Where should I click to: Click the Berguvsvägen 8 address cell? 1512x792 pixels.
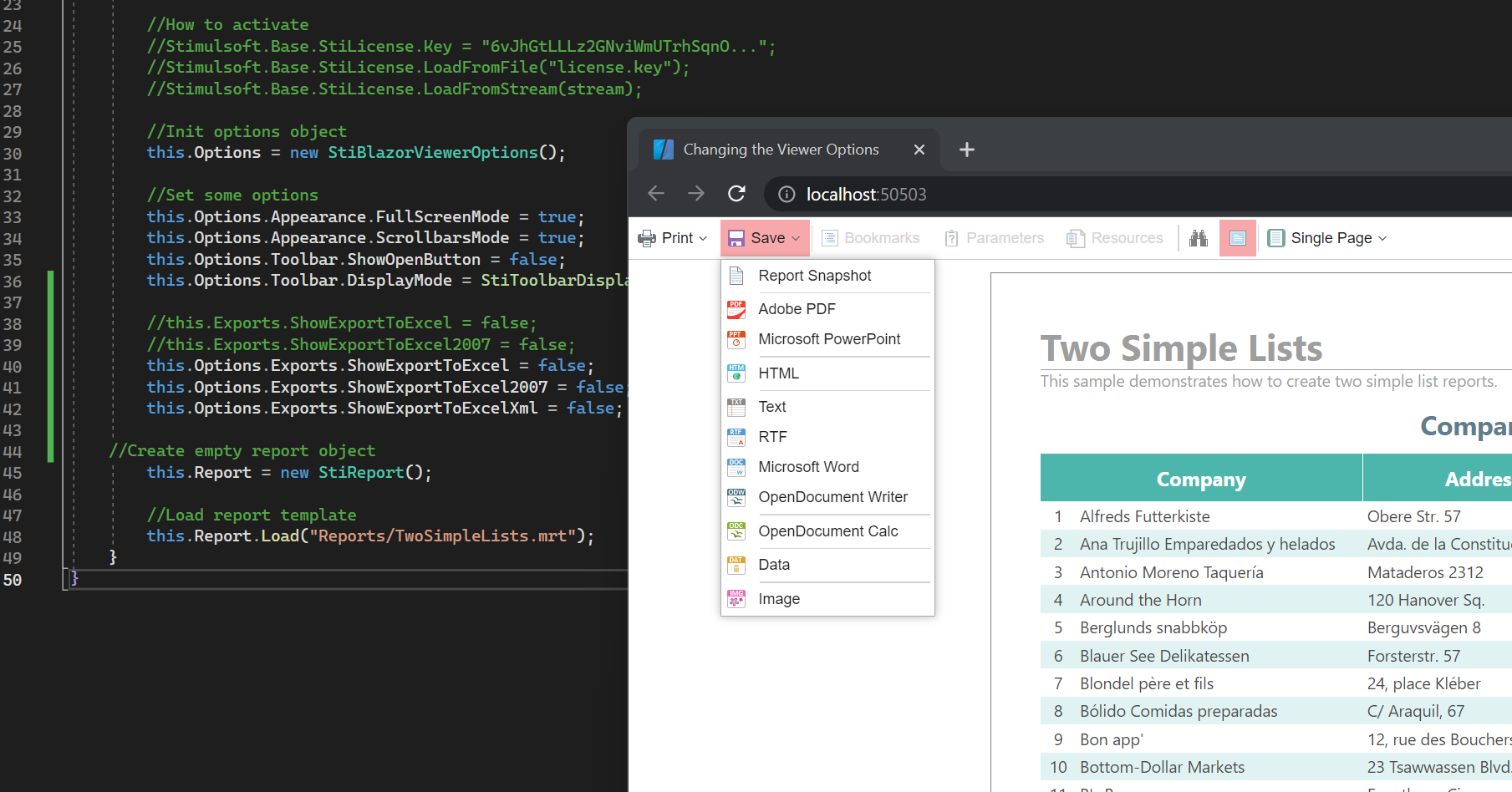(x=1424, y=627)
